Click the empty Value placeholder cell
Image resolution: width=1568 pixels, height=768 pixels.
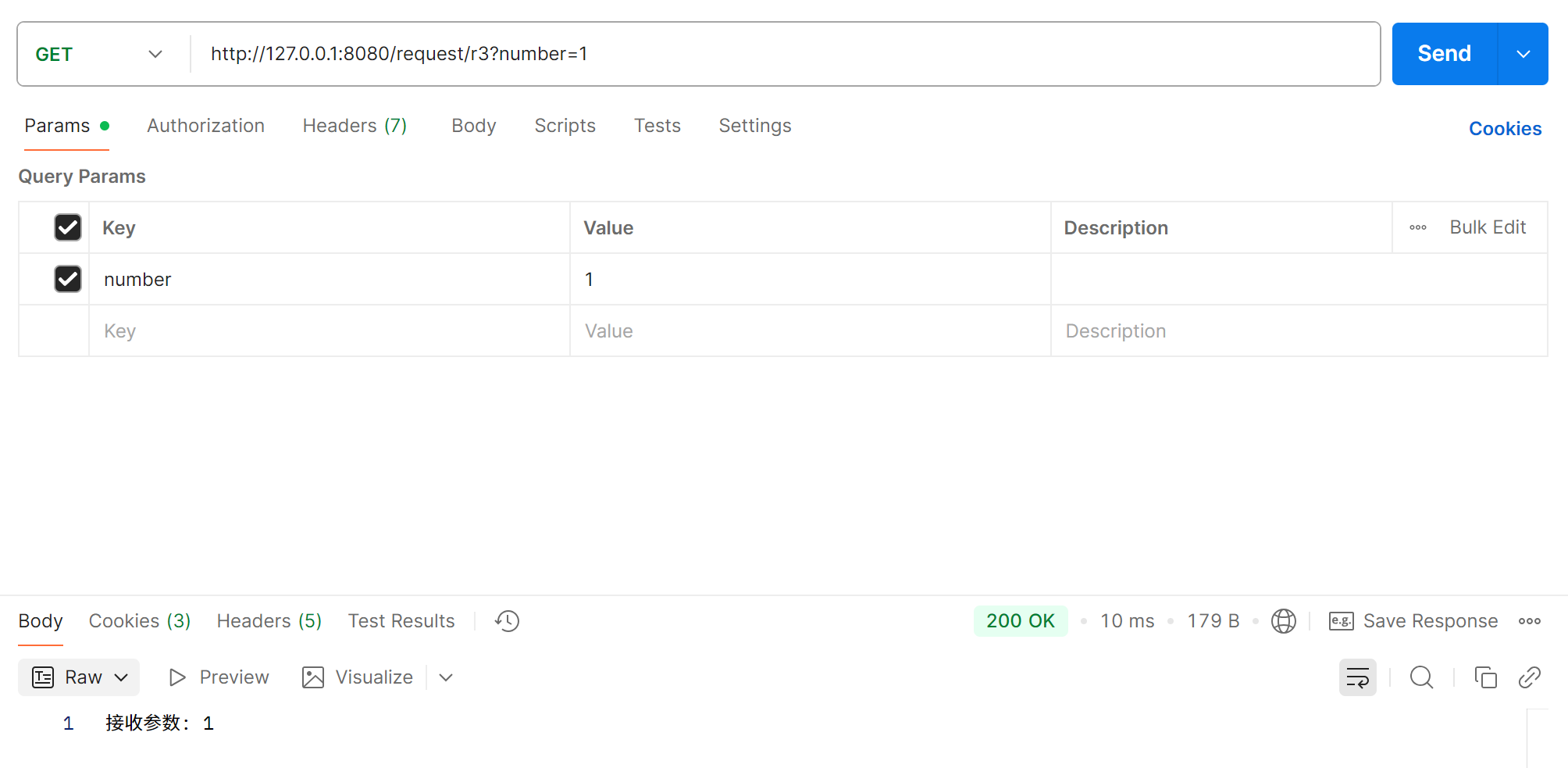pyautogui.click(x=811, y=330)
